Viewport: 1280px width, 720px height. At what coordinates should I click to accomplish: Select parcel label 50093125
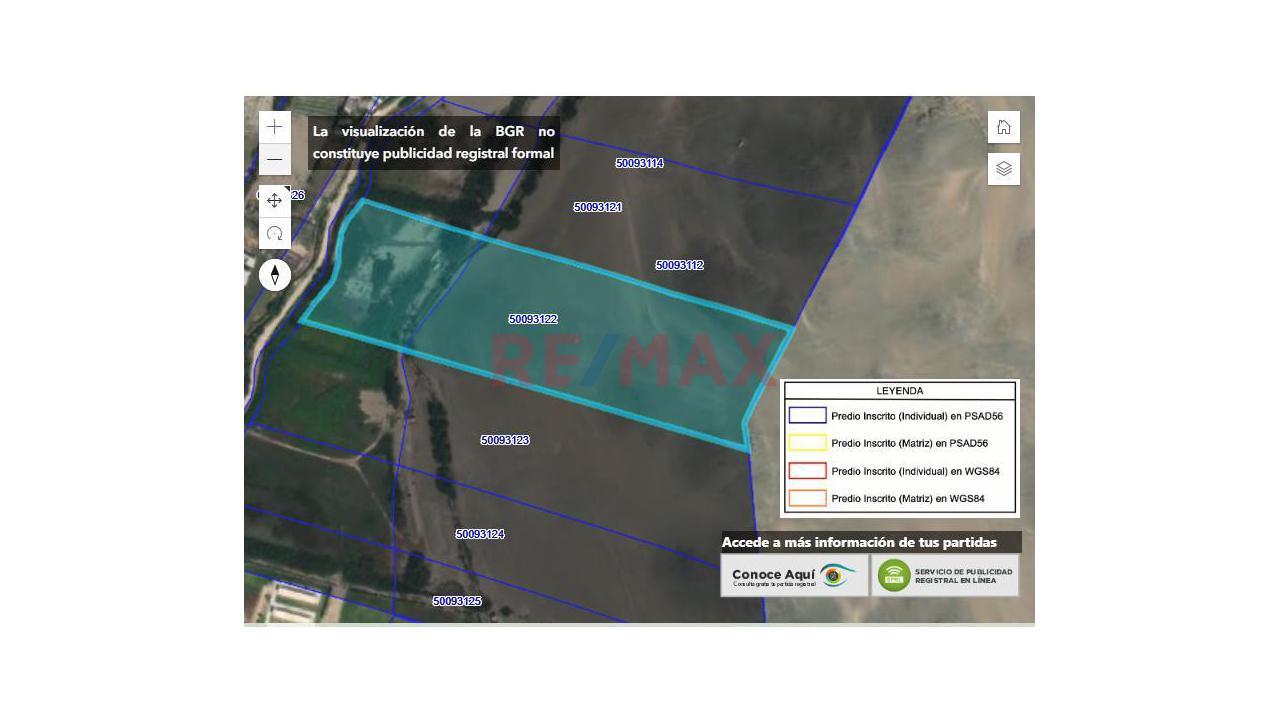[x=457, y=601]
